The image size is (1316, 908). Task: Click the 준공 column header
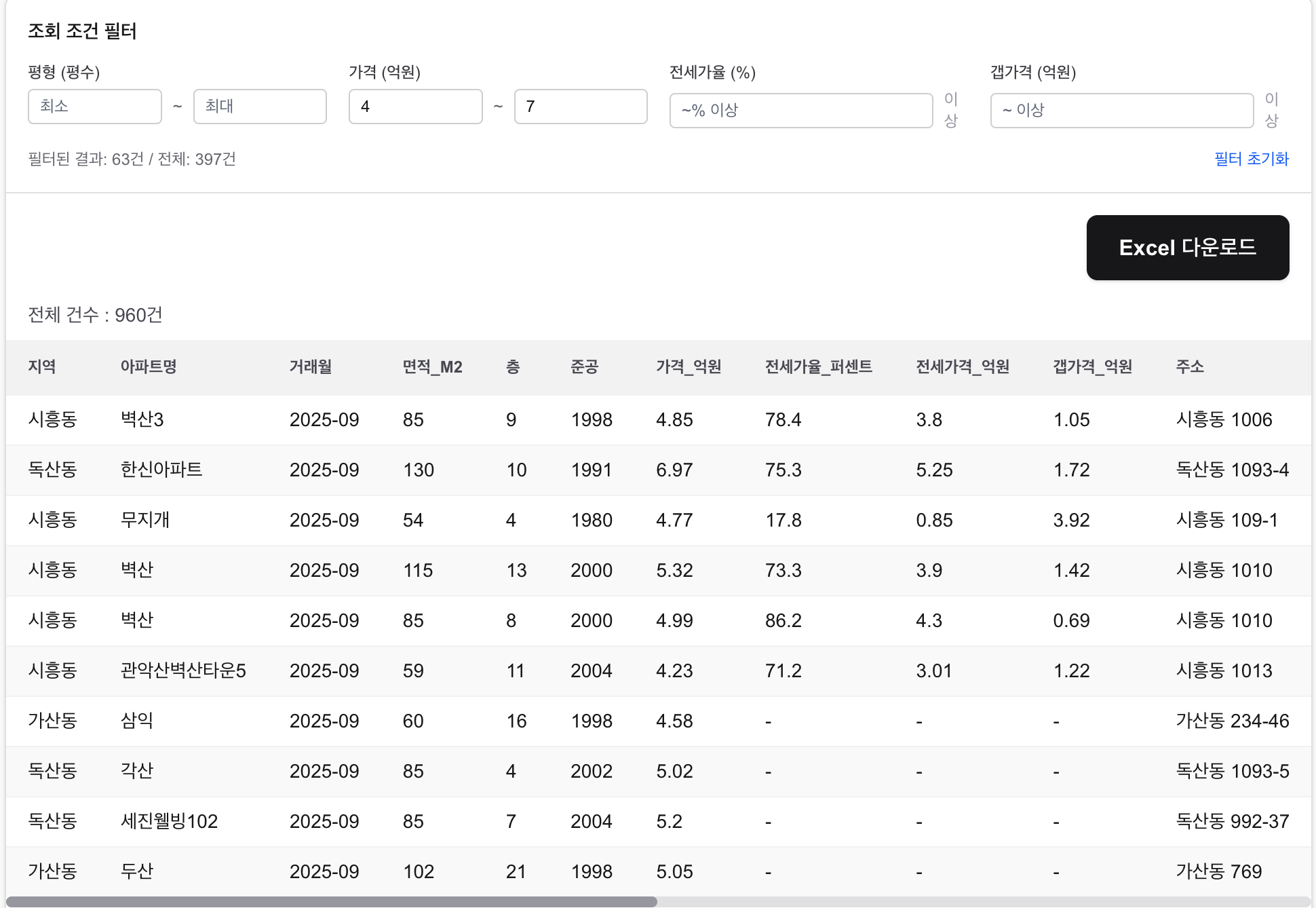coord(584,367)
